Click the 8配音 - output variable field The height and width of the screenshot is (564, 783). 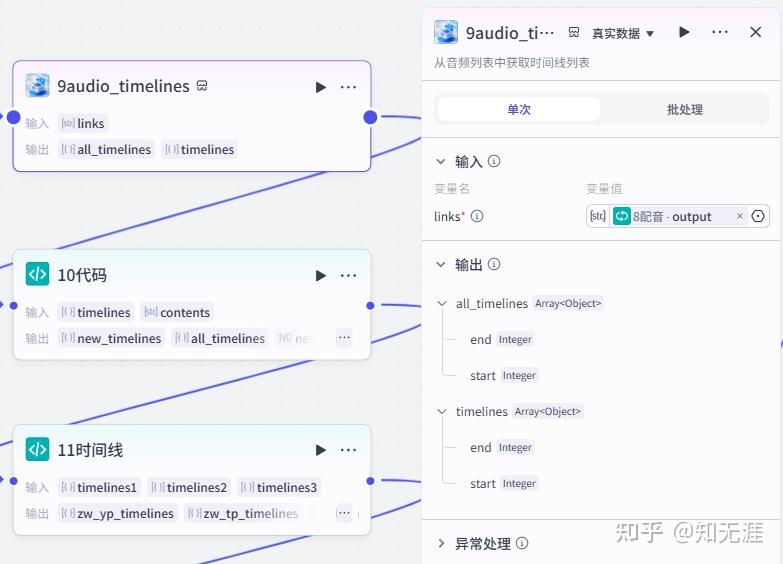point(677,216)
